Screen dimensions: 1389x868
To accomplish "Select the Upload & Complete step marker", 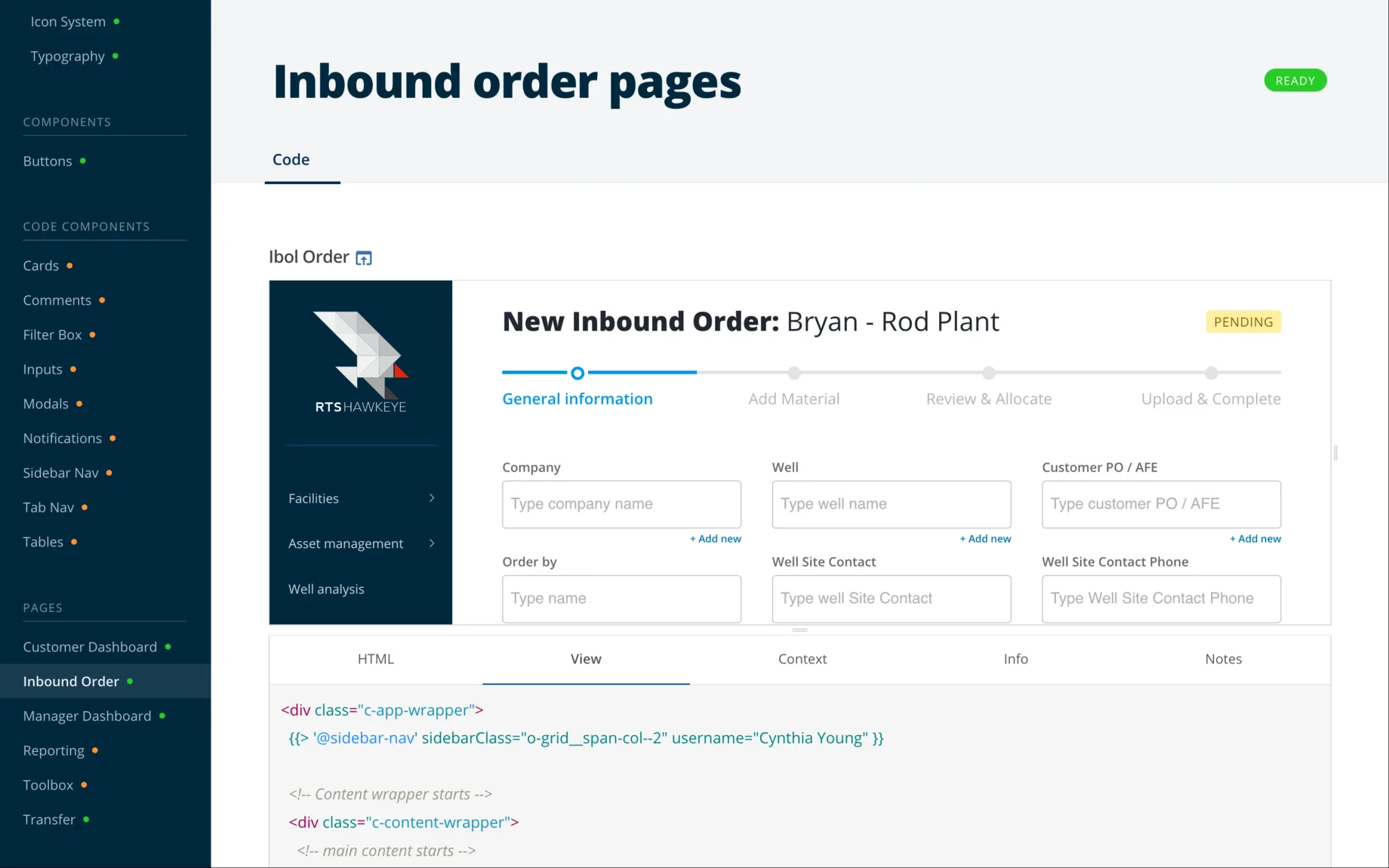I will click(1212, 373).
